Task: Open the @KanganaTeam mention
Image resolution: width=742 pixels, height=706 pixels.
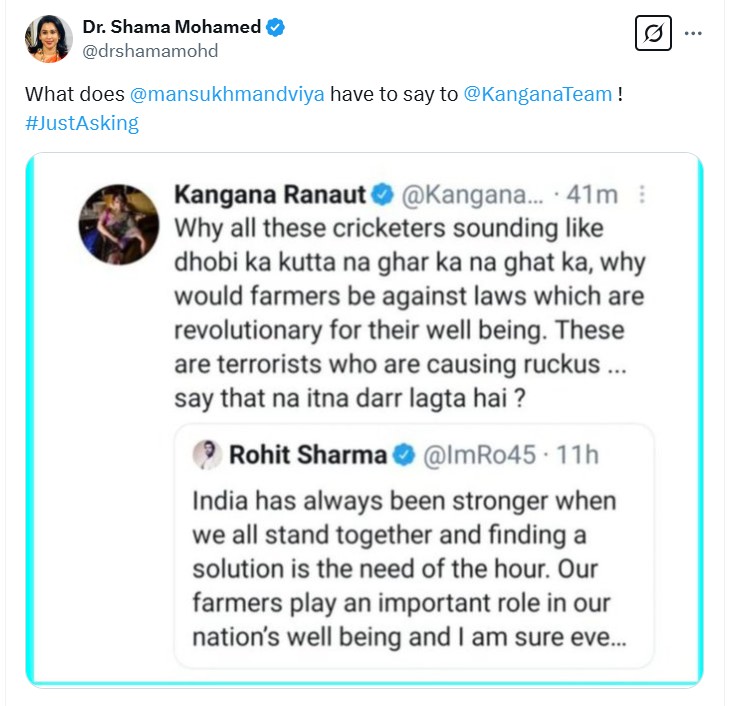Action: point(538,95)
